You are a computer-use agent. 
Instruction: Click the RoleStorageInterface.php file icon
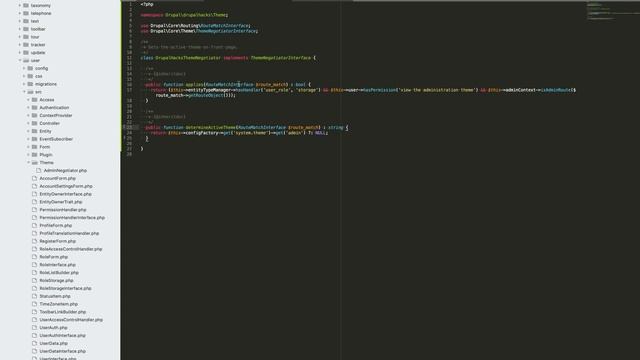tap(35, 288)
